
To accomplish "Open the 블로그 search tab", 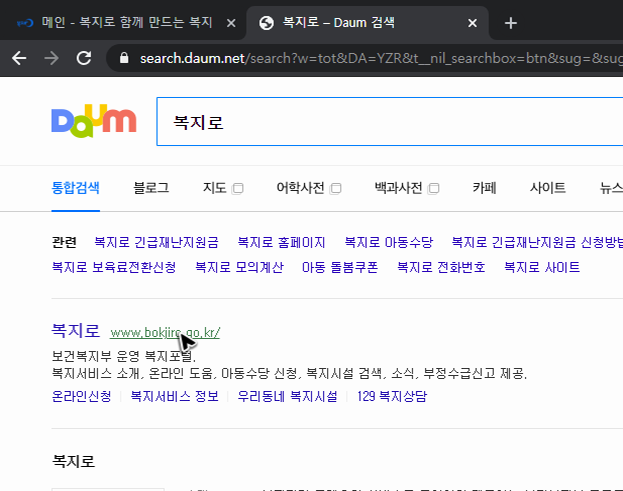I will click(x=151, y=188).
